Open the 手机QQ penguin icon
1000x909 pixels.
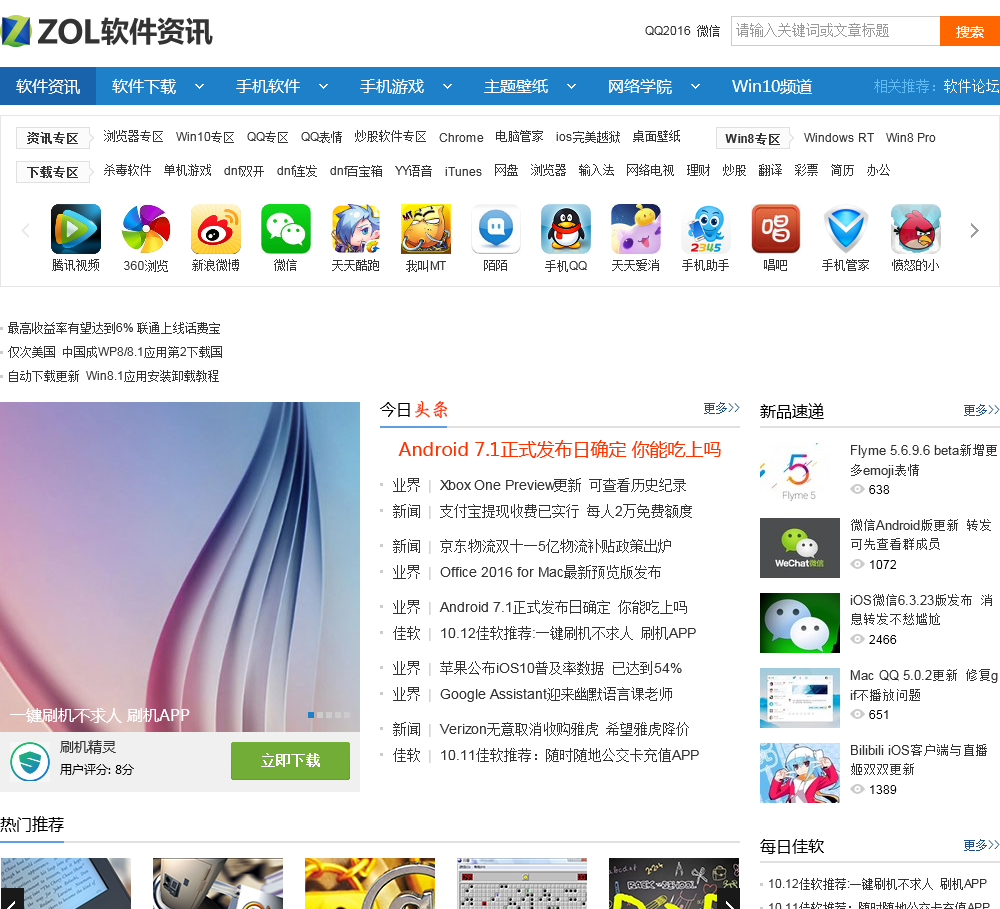pos(566,229)
